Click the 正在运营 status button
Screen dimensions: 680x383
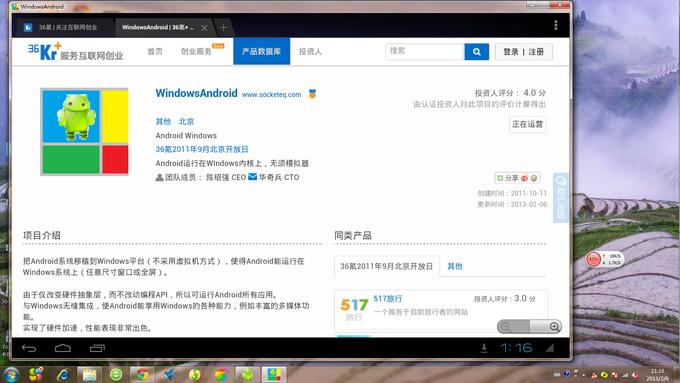[x=527, y=124]
